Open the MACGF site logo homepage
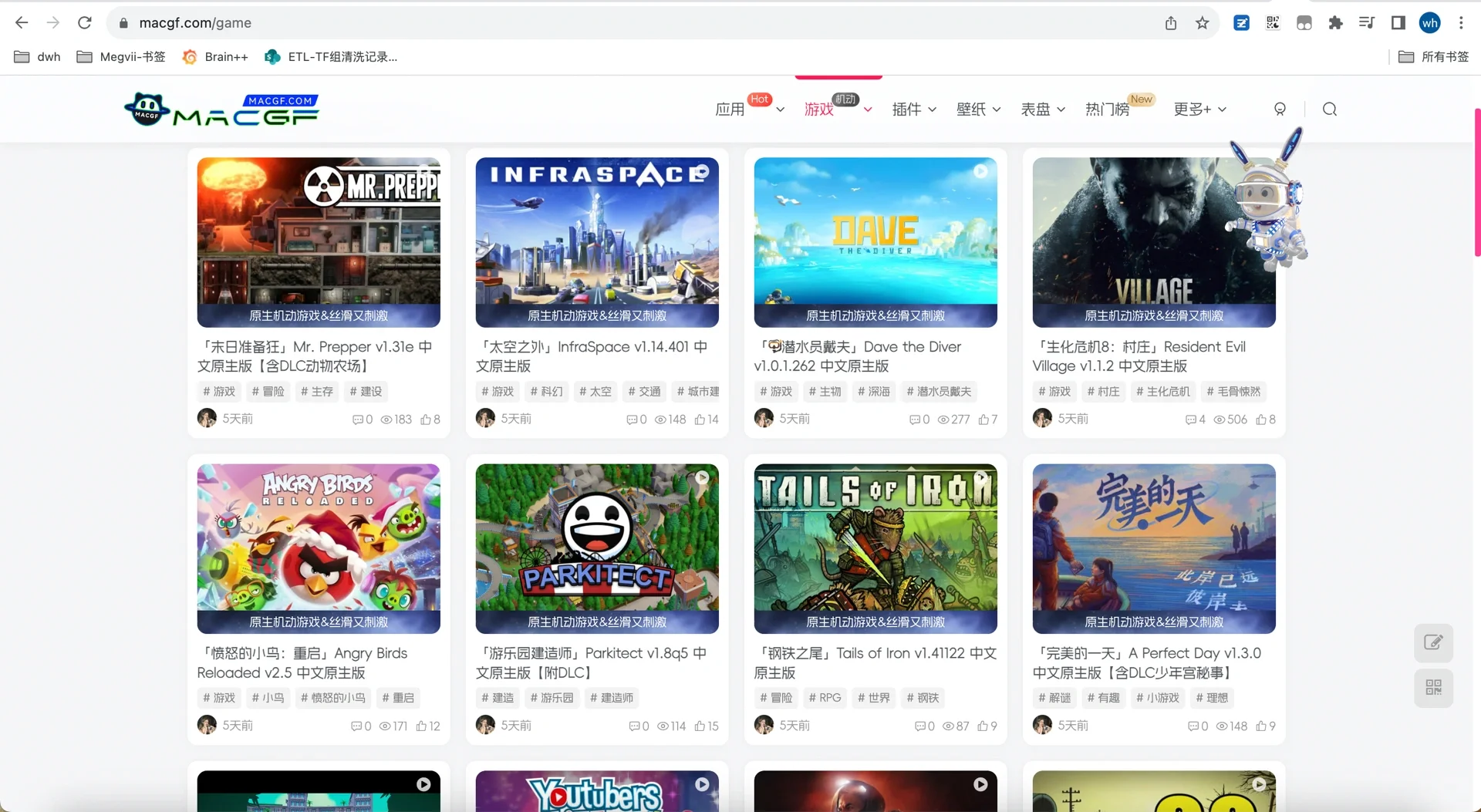1481x812 pixels. [222, 109]
